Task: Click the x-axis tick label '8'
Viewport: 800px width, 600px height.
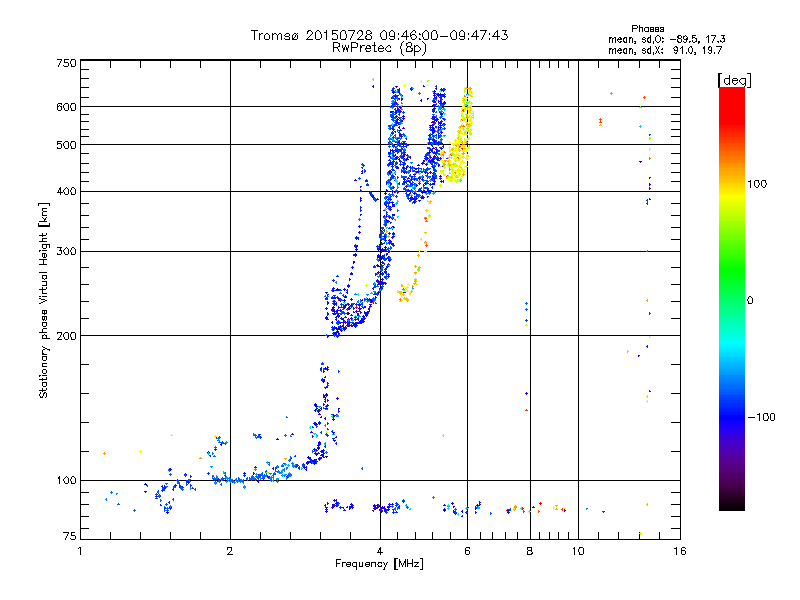Action: coord(530,551)
